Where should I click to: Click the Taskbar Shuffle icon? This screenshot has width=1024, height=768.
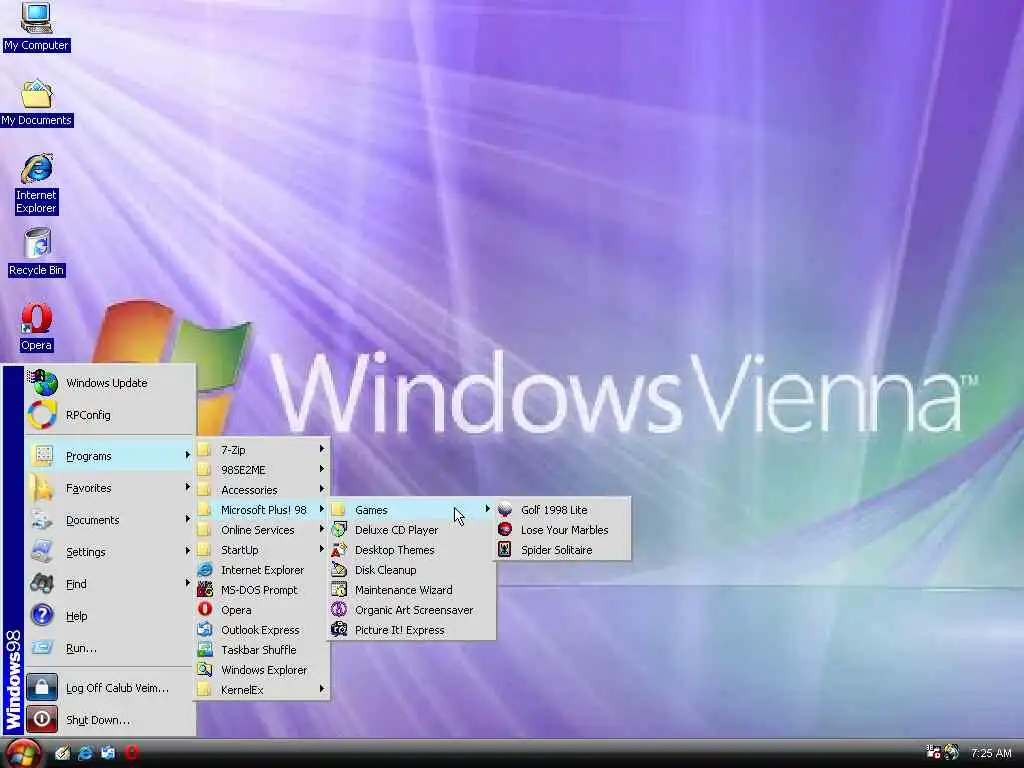[205, 650]
